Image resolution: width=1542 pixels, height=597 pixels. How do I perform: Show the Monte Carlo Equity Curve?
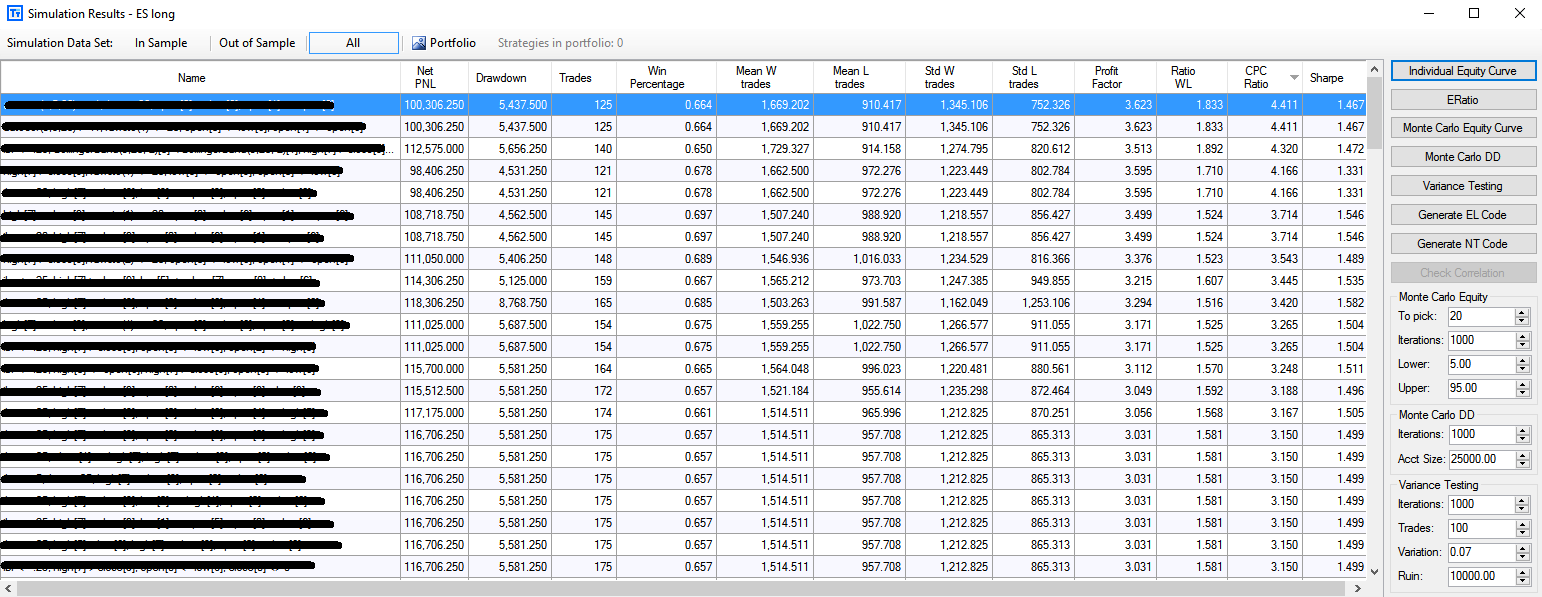click(1463, 128)
